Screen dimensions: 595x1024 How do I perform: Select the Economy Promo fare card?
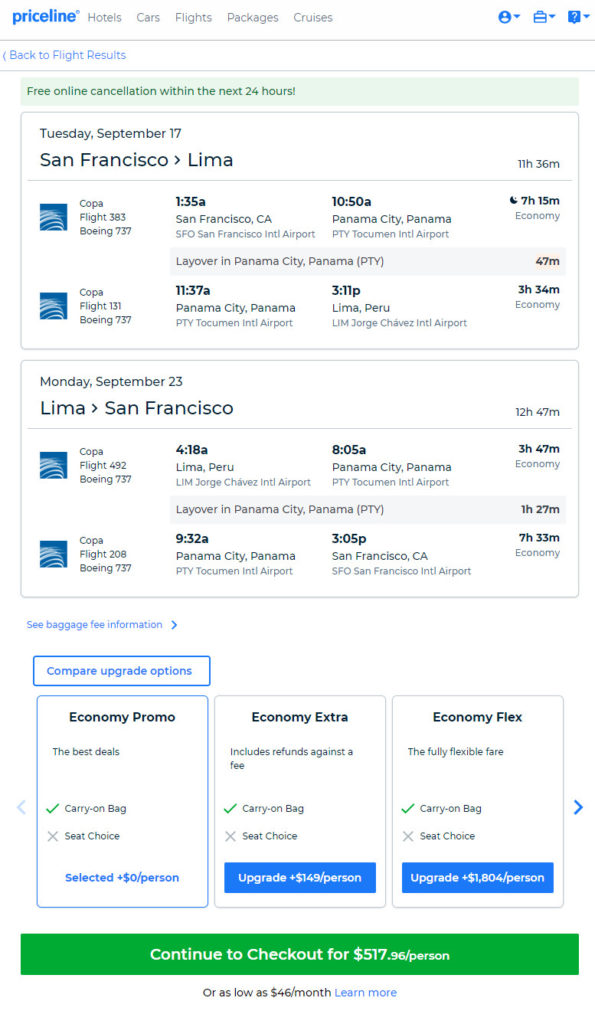pos(122,801)
